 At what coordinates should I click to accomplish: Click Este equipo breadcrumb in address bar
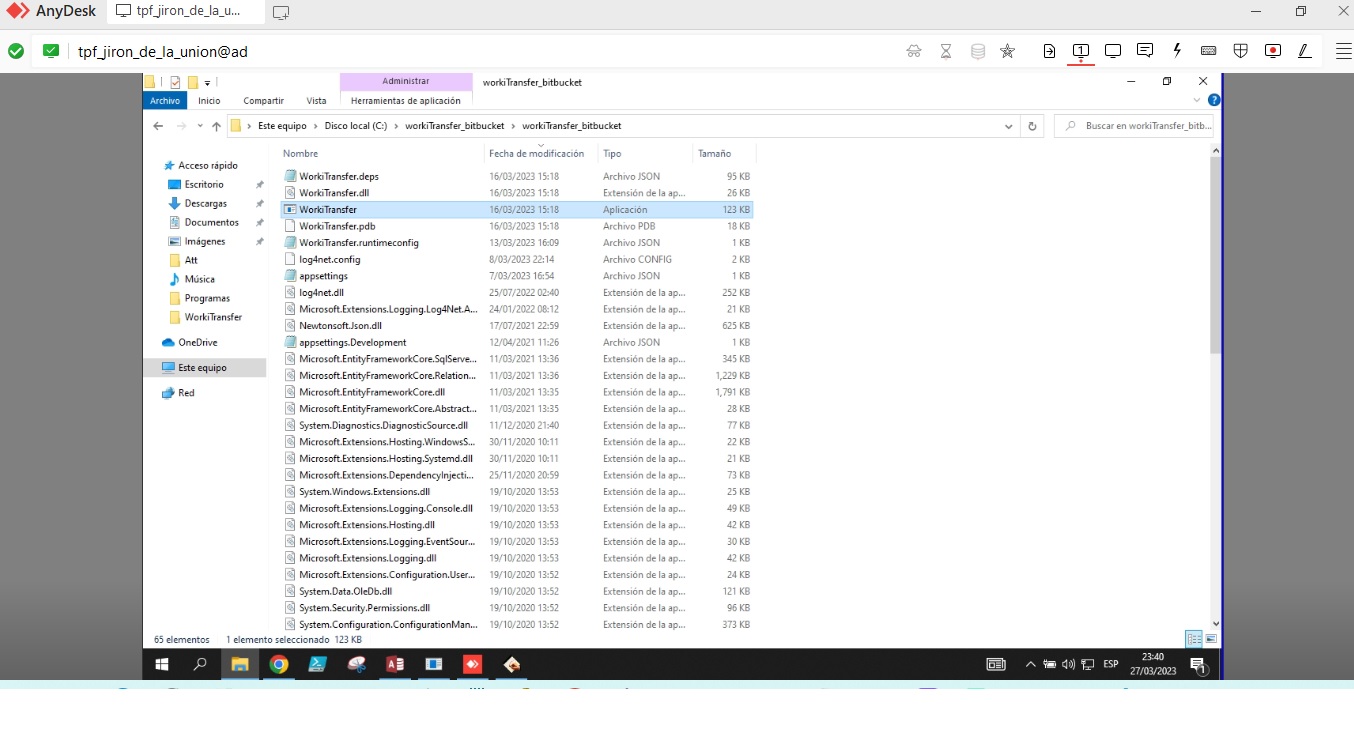coord(282,126)
